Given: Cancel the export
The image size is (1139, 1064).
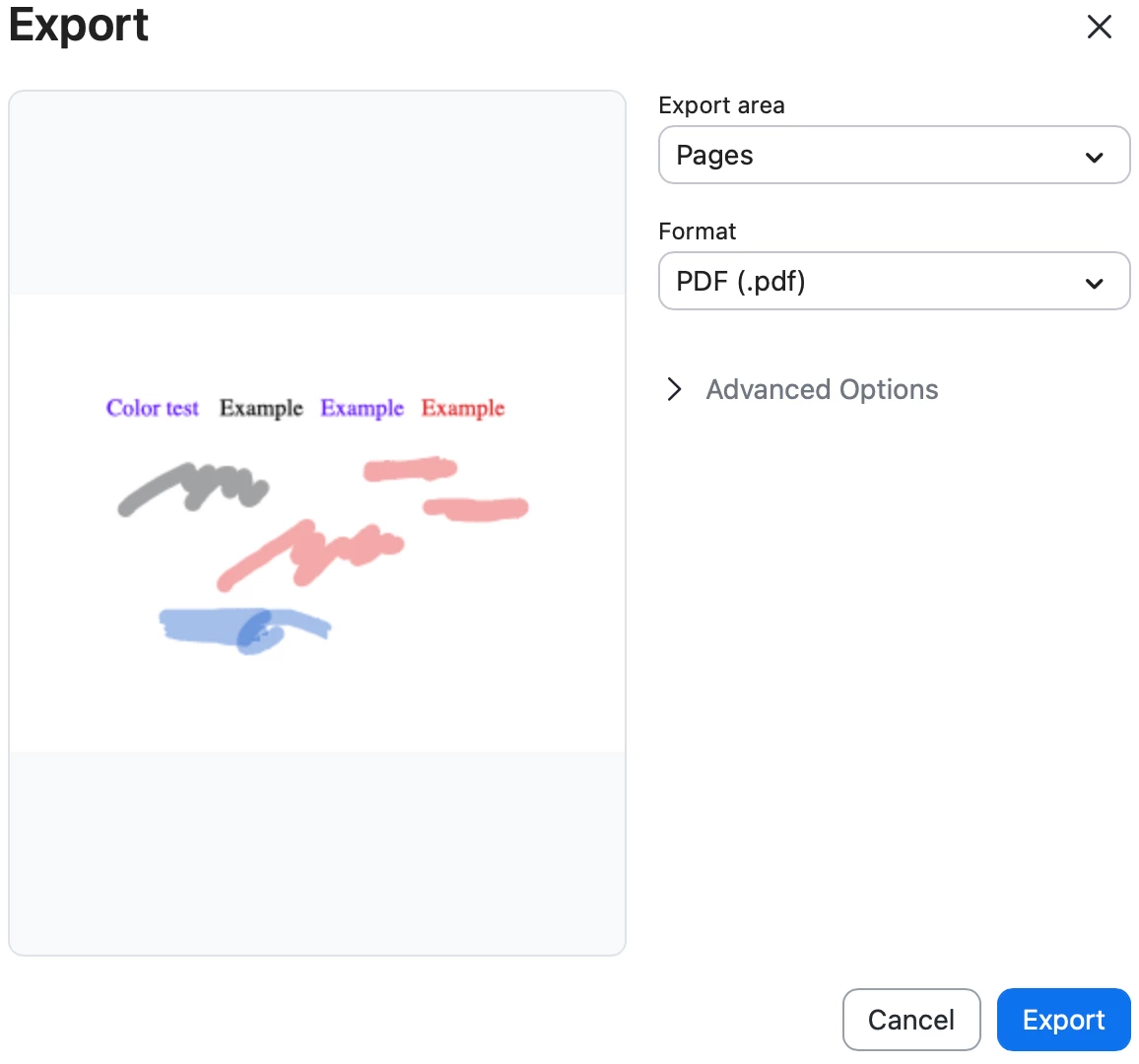Looking at the screenshot, I should click(911, 1019).
